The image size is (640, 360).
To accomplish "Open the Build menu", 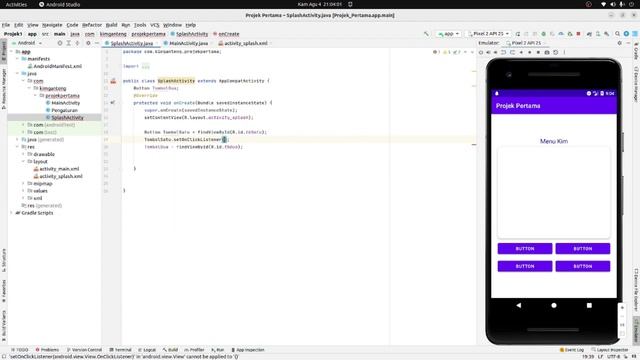I will point(111,25).
